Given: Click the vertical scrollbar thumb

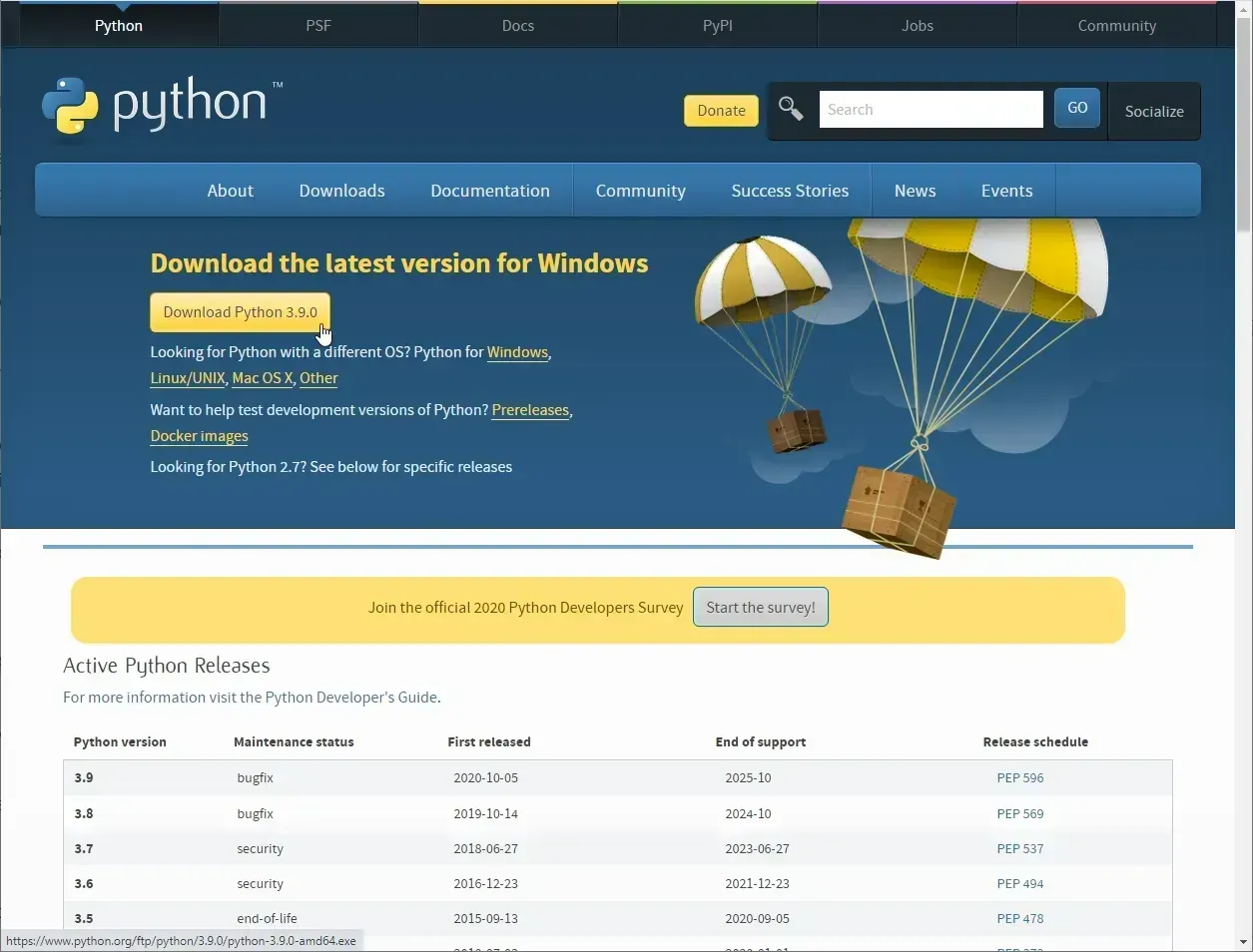Looking at the screenshot, I should pos(1244,126).
